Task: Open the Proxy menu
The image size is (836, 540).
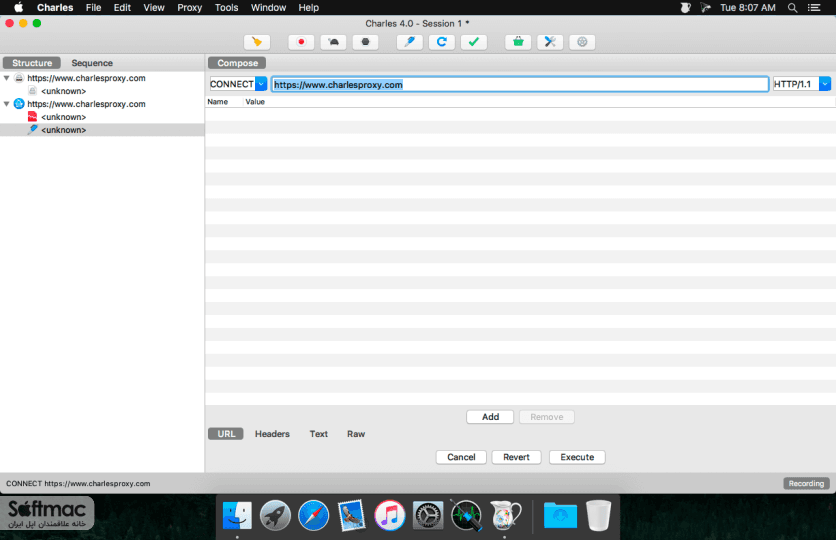Action: pyautogui.click(x=189, y=7)
